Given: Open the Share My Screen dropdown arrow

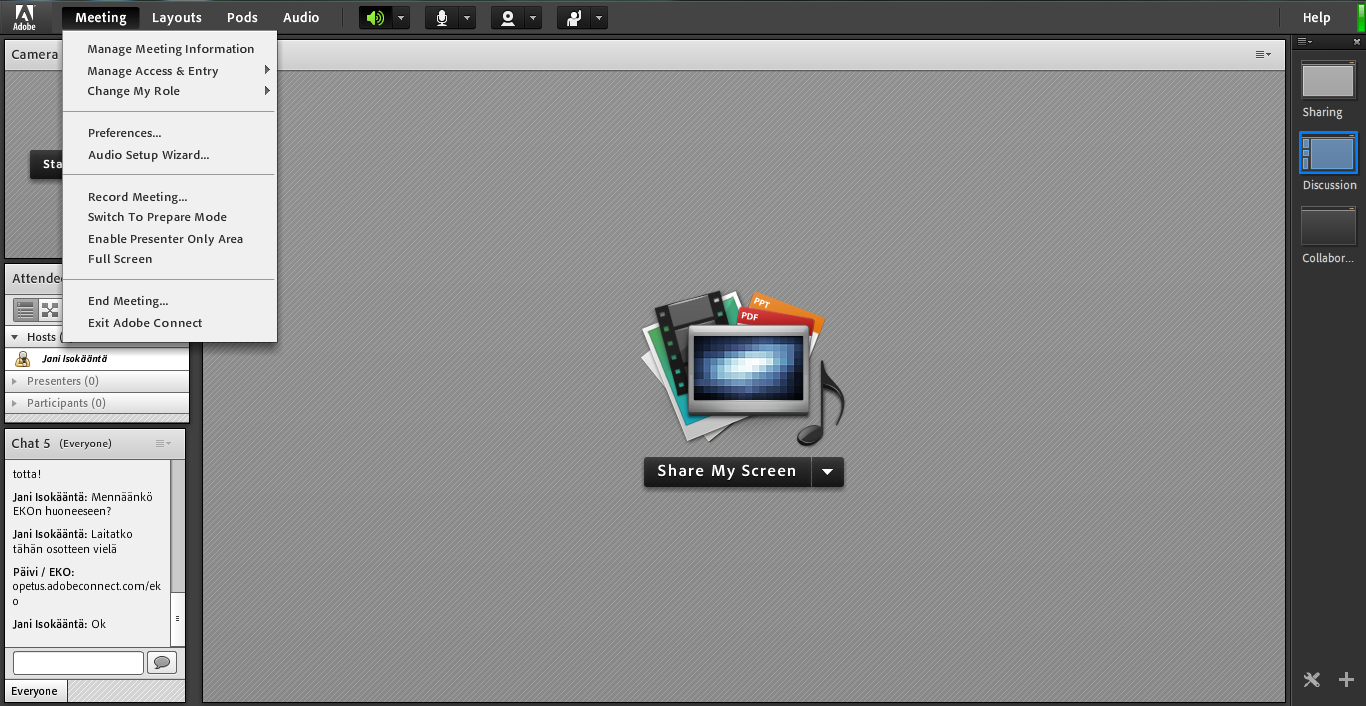Looking at the screenshot, I should click(828, 472).
